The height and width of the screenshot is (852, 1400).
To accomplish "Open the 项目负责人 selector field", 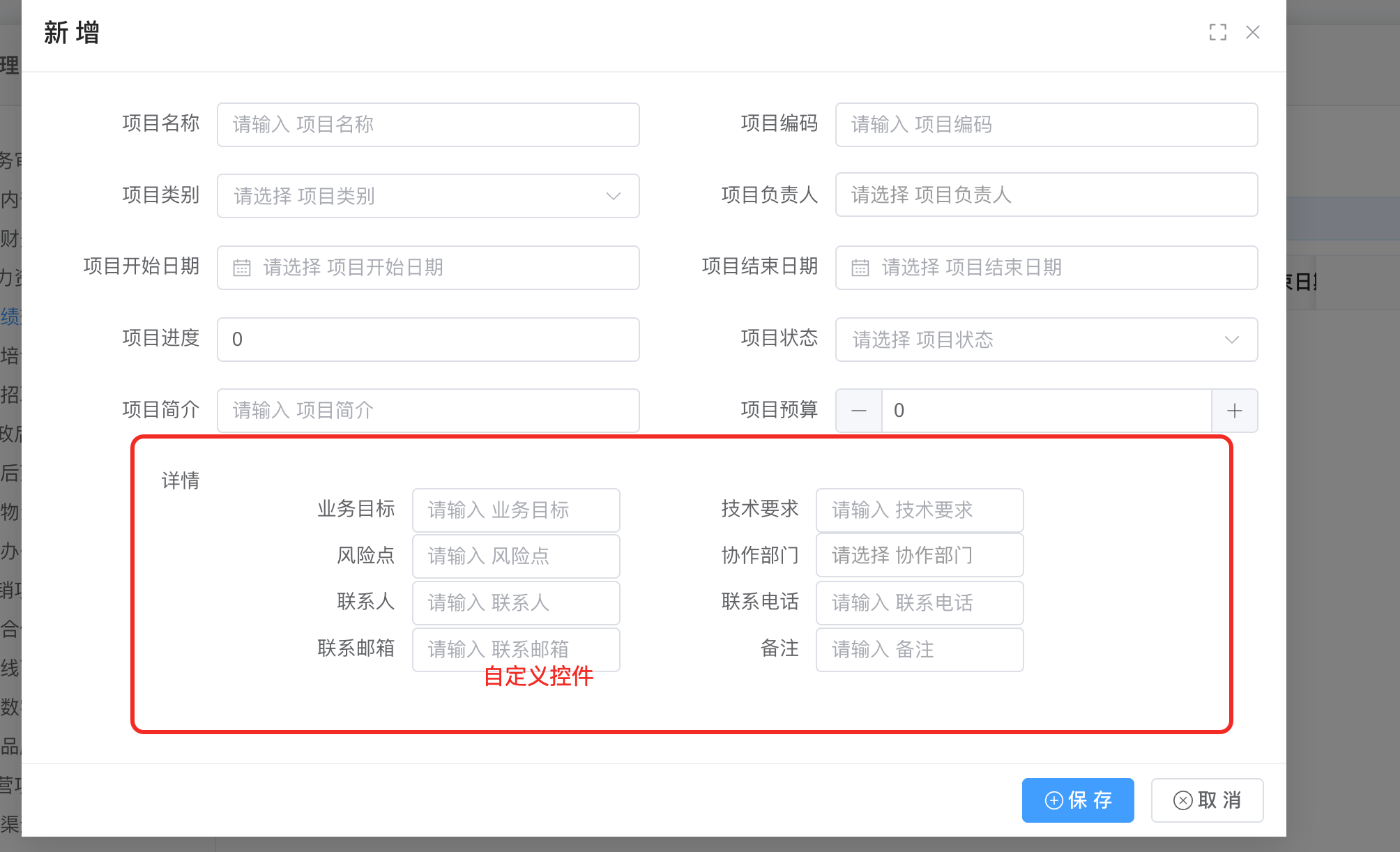I will coord(1046,195).
